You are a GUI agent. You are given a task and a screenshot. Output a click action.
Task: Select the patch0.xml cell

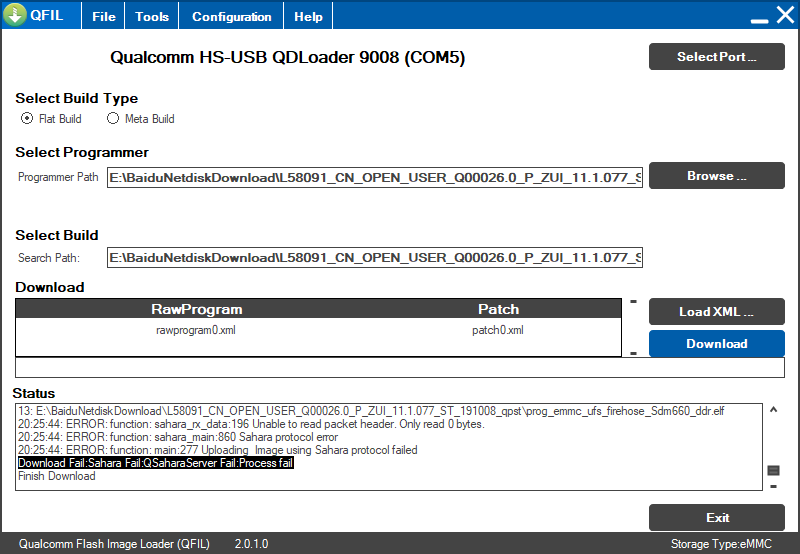[498, 330]
